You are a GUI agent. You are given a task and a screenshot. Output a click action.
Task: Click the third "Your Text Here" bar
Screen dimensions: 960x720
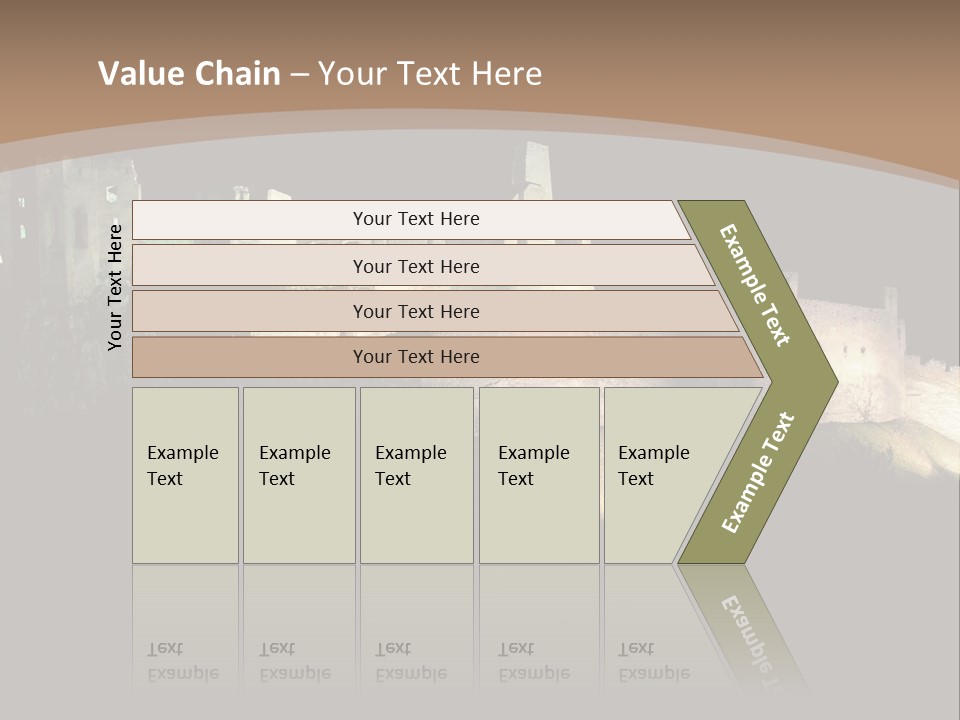pos(415,311)
